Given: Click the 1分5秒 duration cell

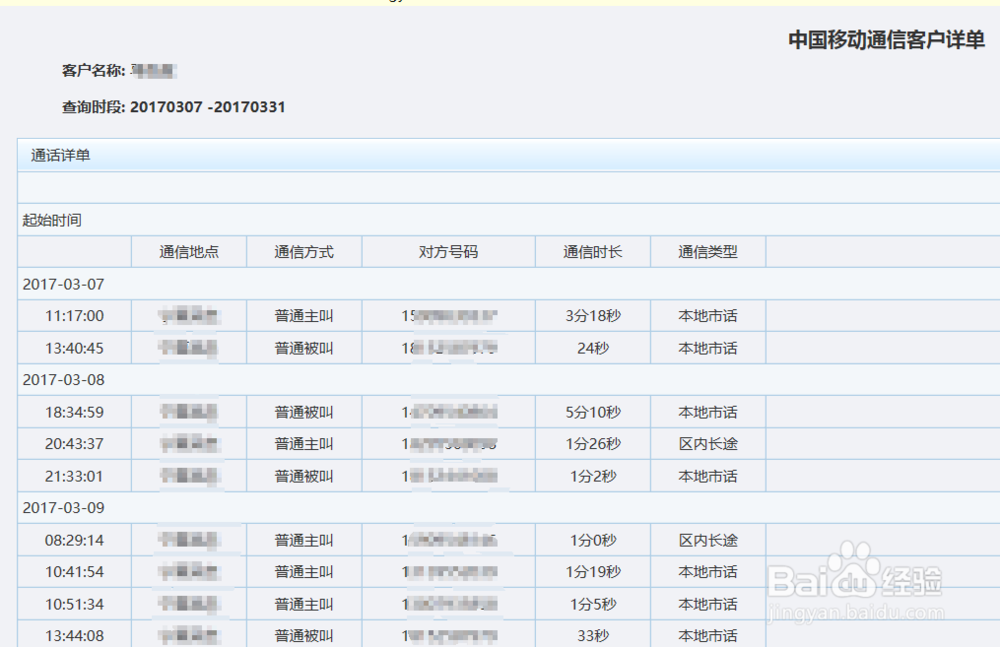Looking at the screenshot, I should (x=592, y=604).
